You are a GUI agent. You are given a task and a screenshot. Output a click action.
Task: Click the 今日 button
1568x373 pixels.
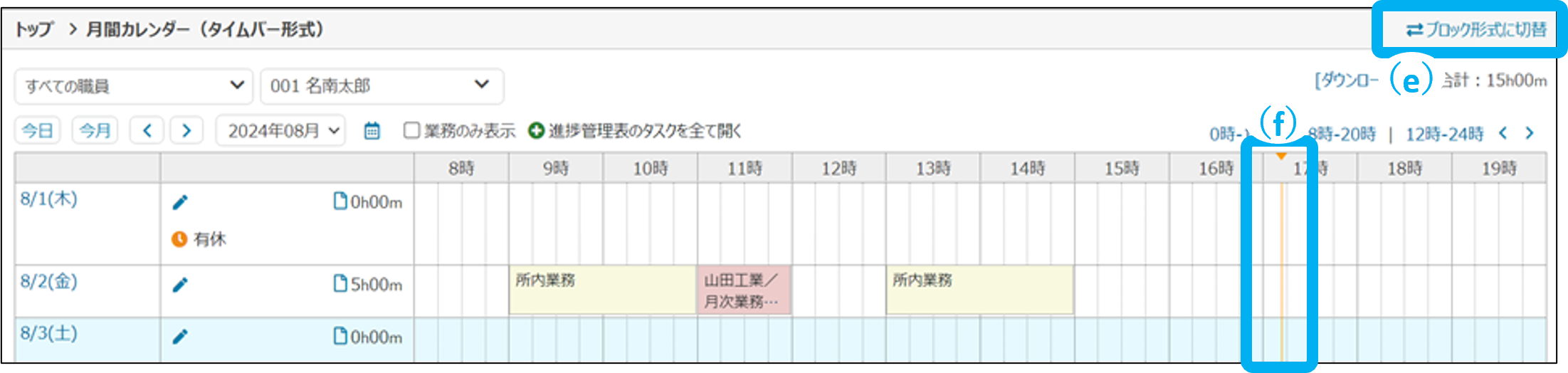pyautogui.click(x=37, y=131)
